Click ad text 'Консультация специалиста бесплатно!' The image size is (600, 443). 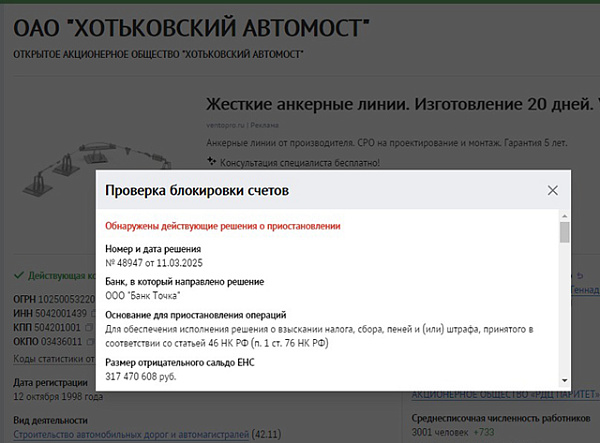[300, 163]
